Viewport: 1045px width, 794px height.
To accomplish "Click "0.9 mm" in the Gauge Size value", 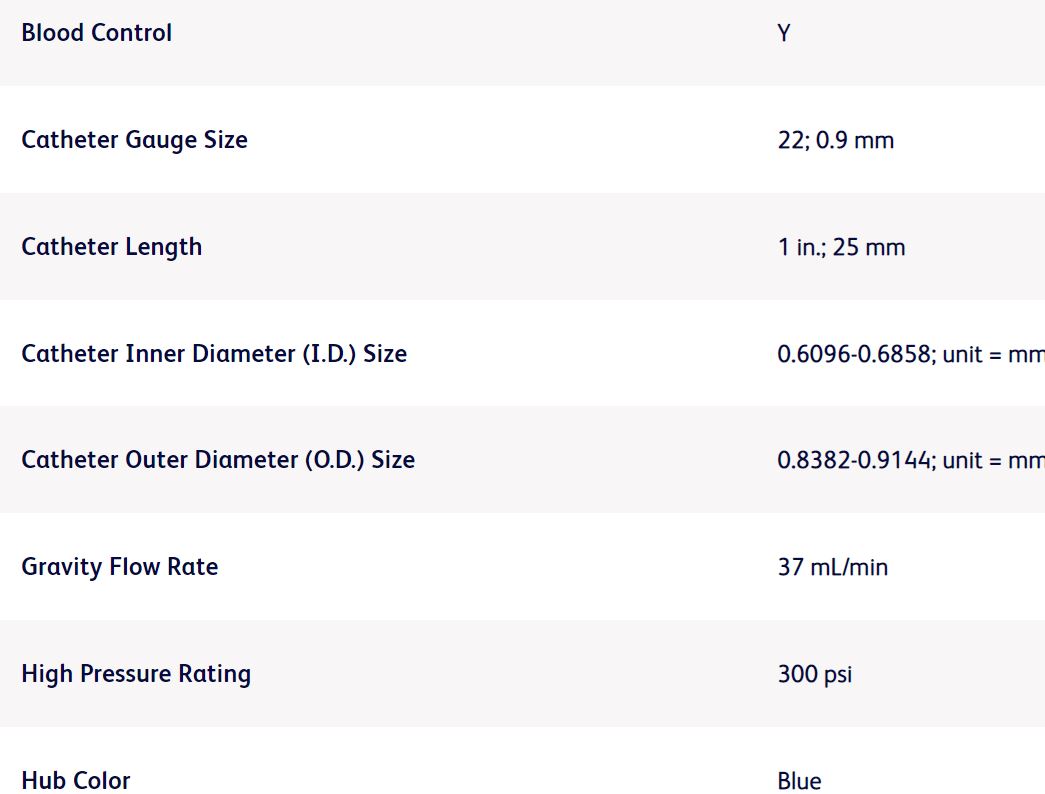I will click(x=855, y=141).
